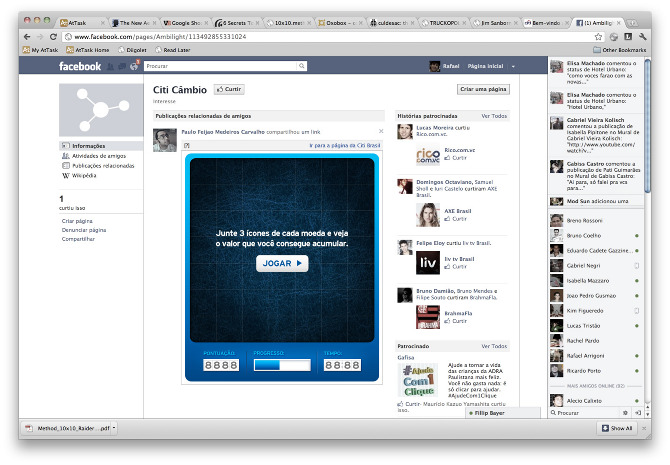Viewport: 670px width, 465px height.
Task: Click chat settings gear icon
Action: [625, 412]
